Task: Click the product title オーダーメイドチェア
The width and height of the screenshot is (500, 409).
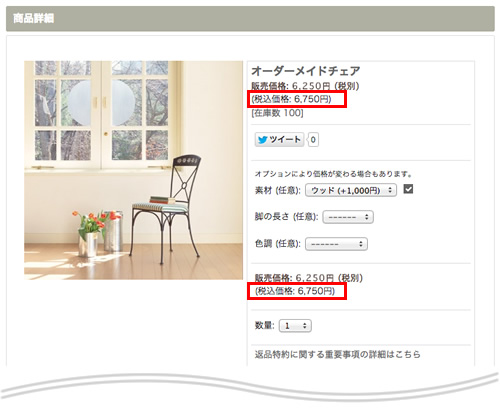Action: point(306,71)
